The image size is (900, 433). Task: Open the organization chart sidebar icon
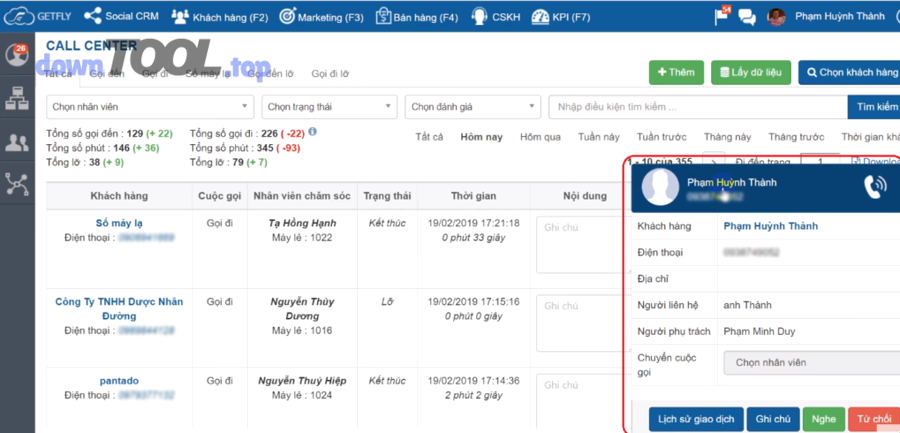(x=17, y=98)
